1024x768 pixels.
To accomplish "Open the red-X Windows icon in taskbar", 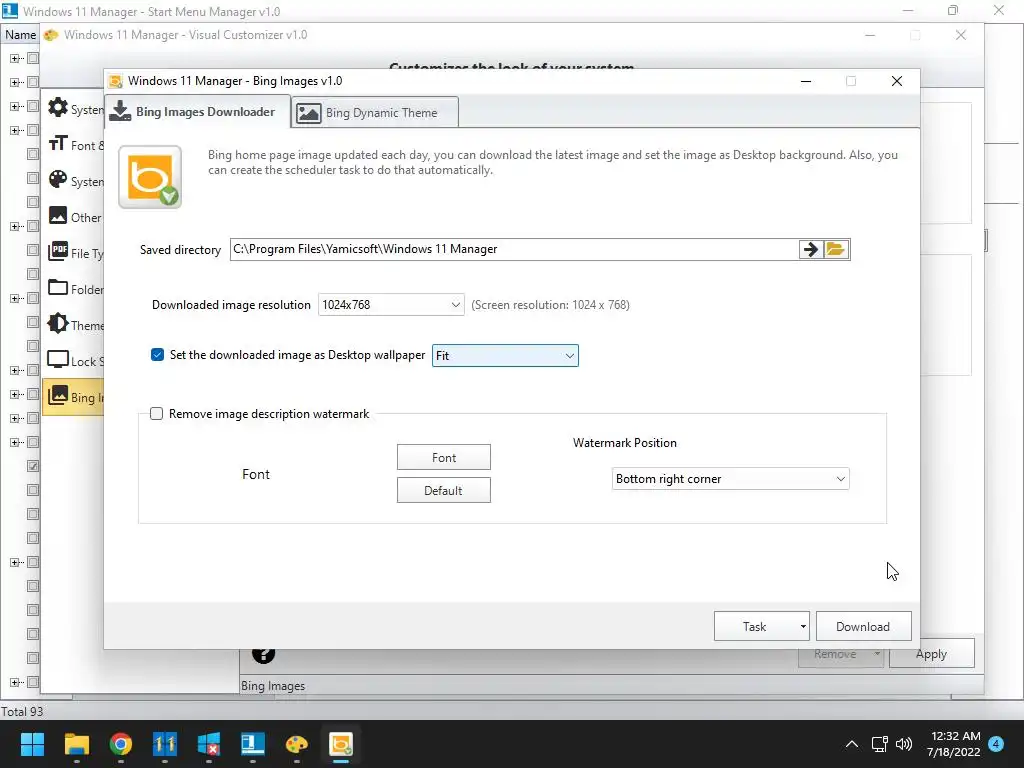I will [x=209, y=744].
